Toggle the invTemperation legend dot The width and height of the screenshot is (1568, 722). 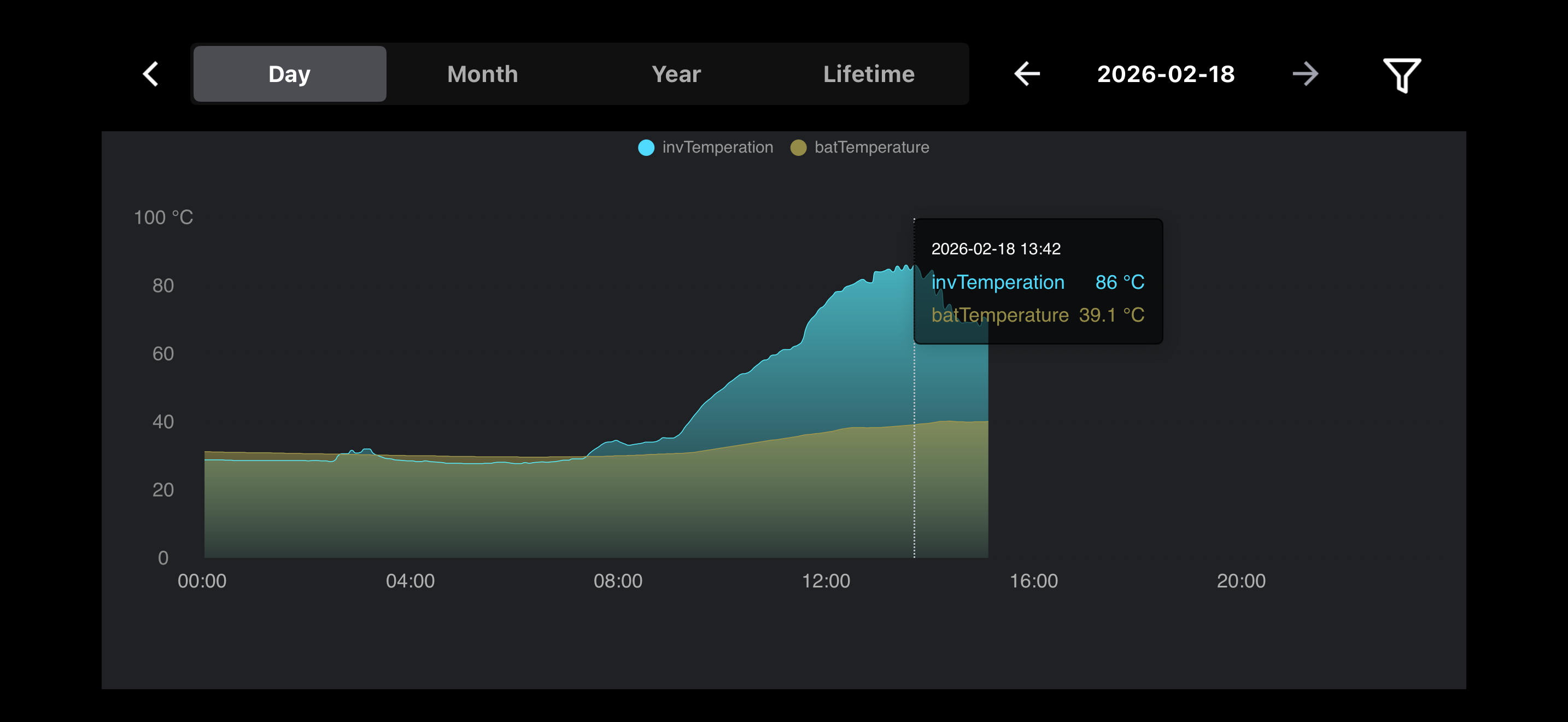(646, 147)
